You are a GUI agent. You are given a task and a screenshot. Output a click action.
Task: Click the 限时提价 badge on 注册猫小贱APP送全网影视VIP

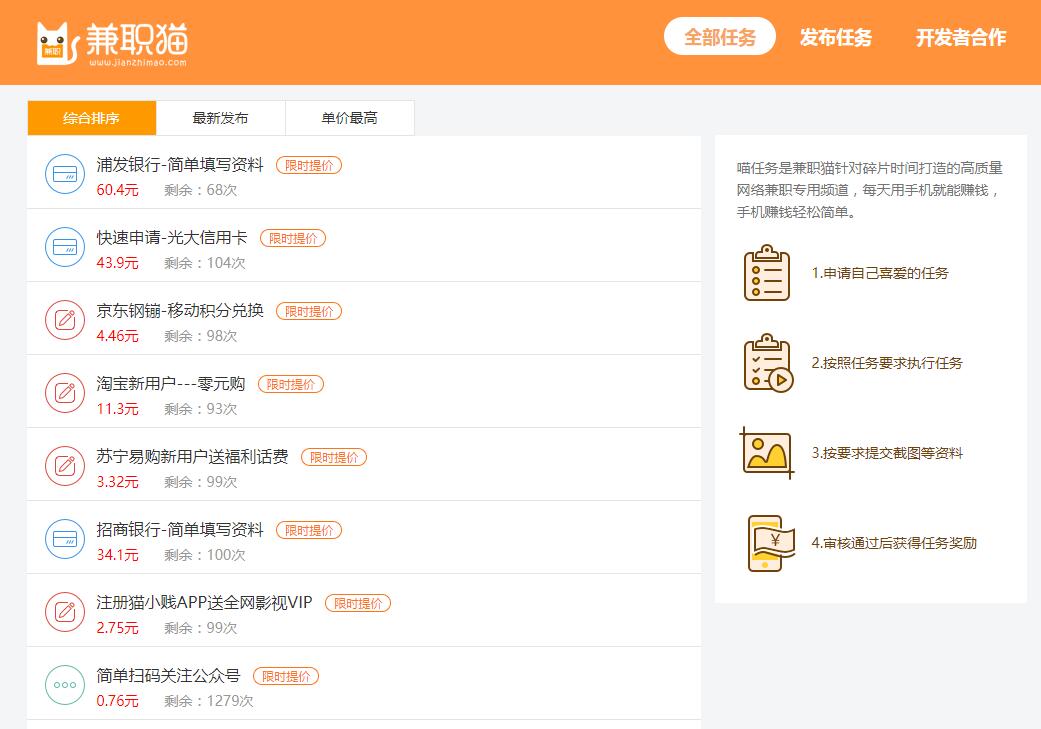358,604
